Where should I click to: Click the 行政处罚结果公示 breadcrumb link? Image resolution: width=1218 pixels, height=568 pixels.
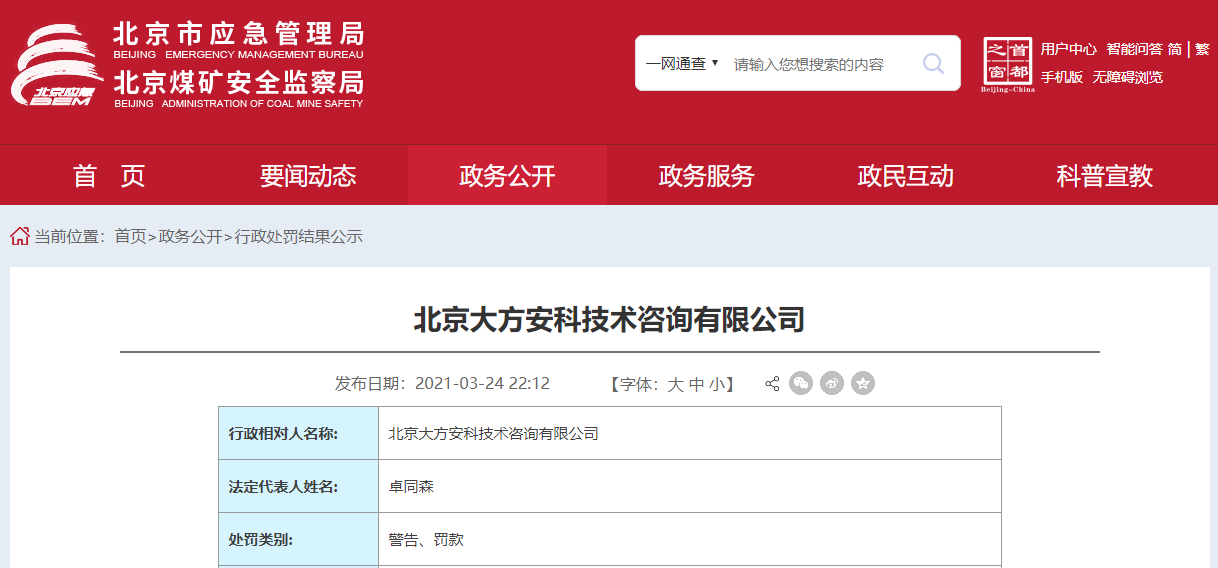click(298, 237)
